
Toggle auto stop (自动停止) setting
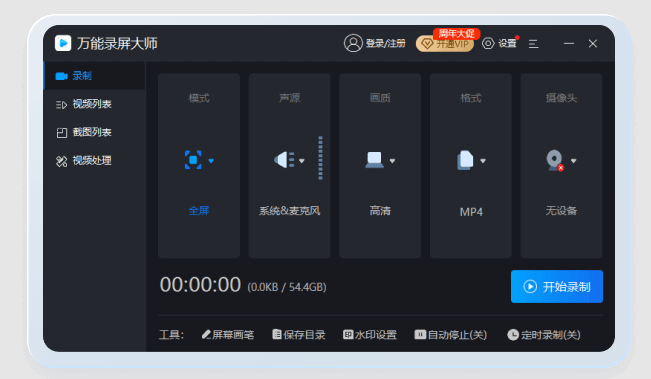[451, 335]
